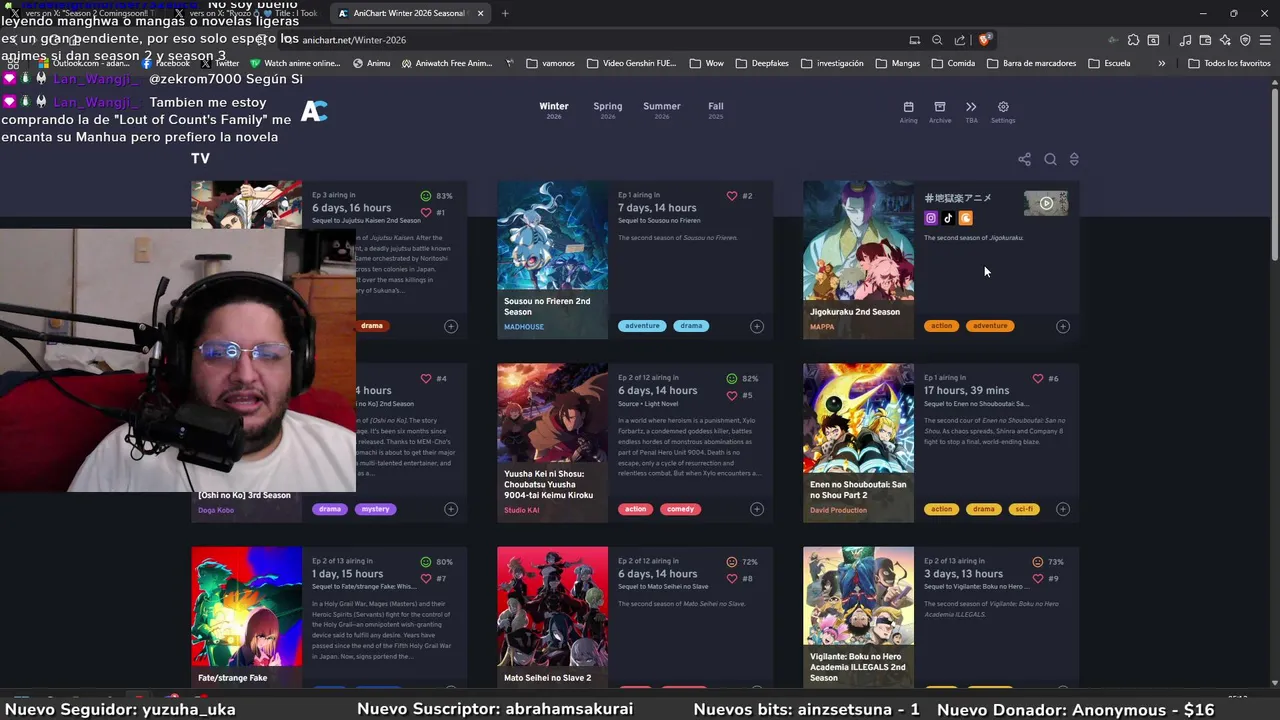Image resolution: width=1280 pixels, height=720 pixels.
Task: Open MADHOUSE studio link
Action: click(x=524, y=327)
